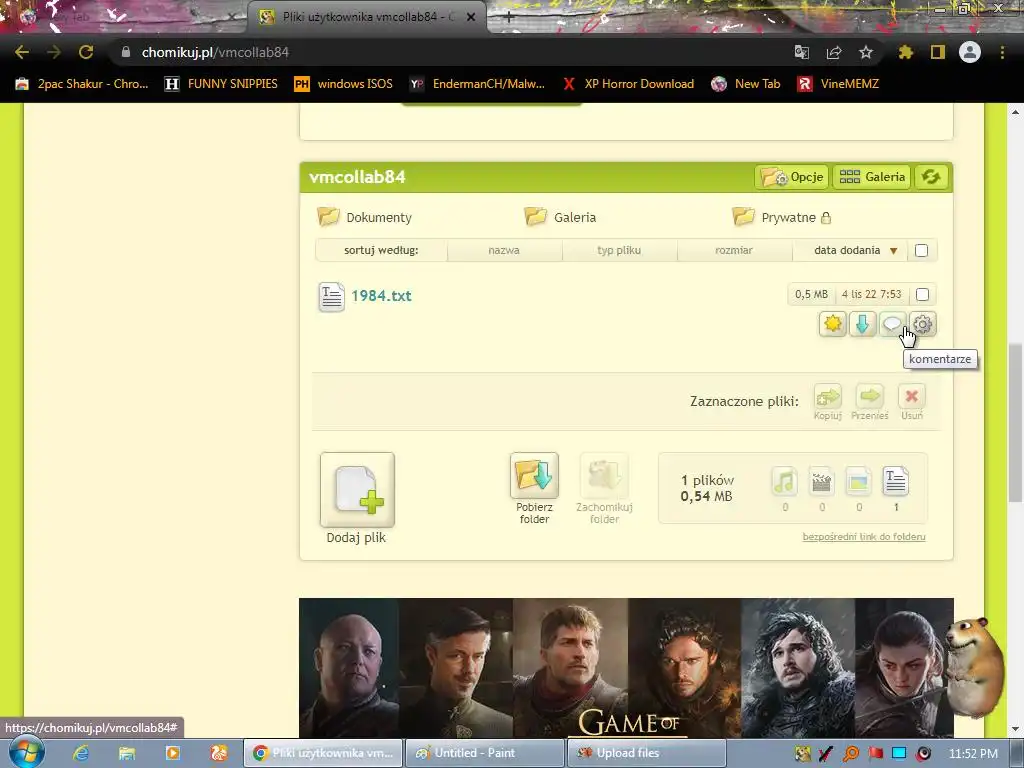Screen dimensions: 1024x768
Task: Open the Chrome profile avatar
Action: tap(970, 52)
